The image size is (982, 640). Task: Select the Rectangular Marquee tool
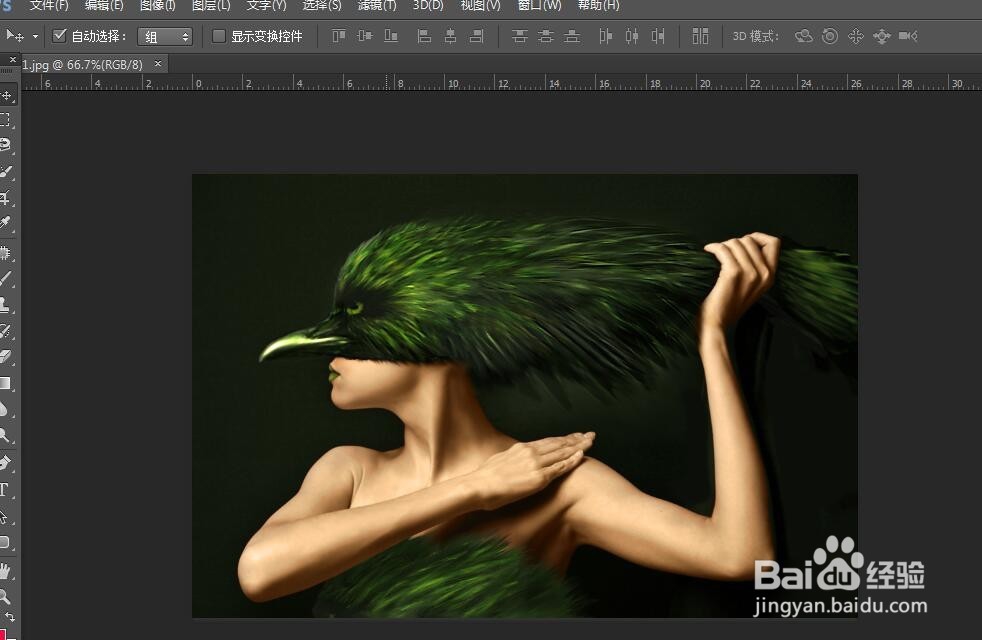pos(5,120)
